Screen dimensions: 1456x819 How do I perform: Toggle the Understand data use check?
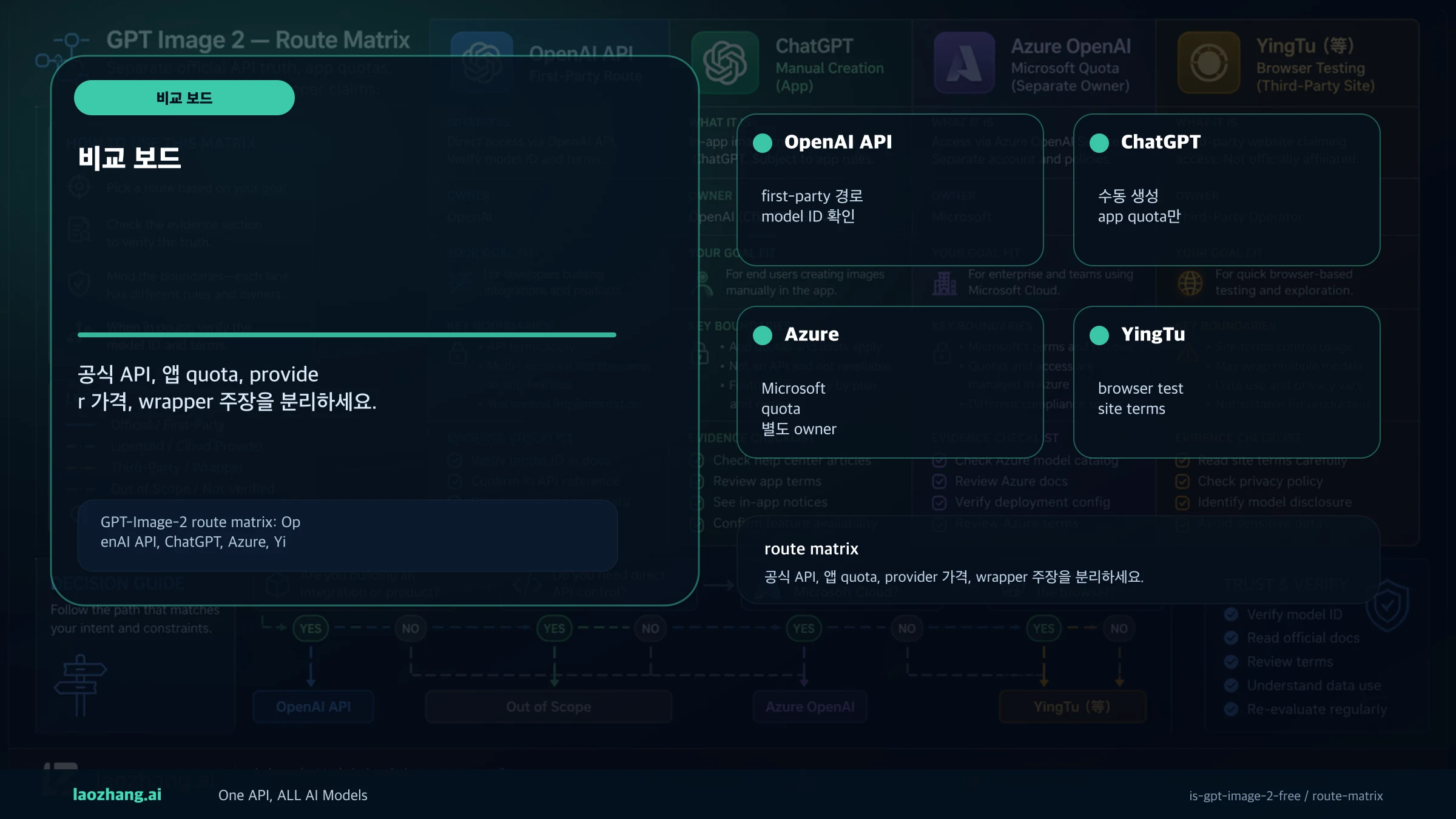click(x=1231, y=686)
